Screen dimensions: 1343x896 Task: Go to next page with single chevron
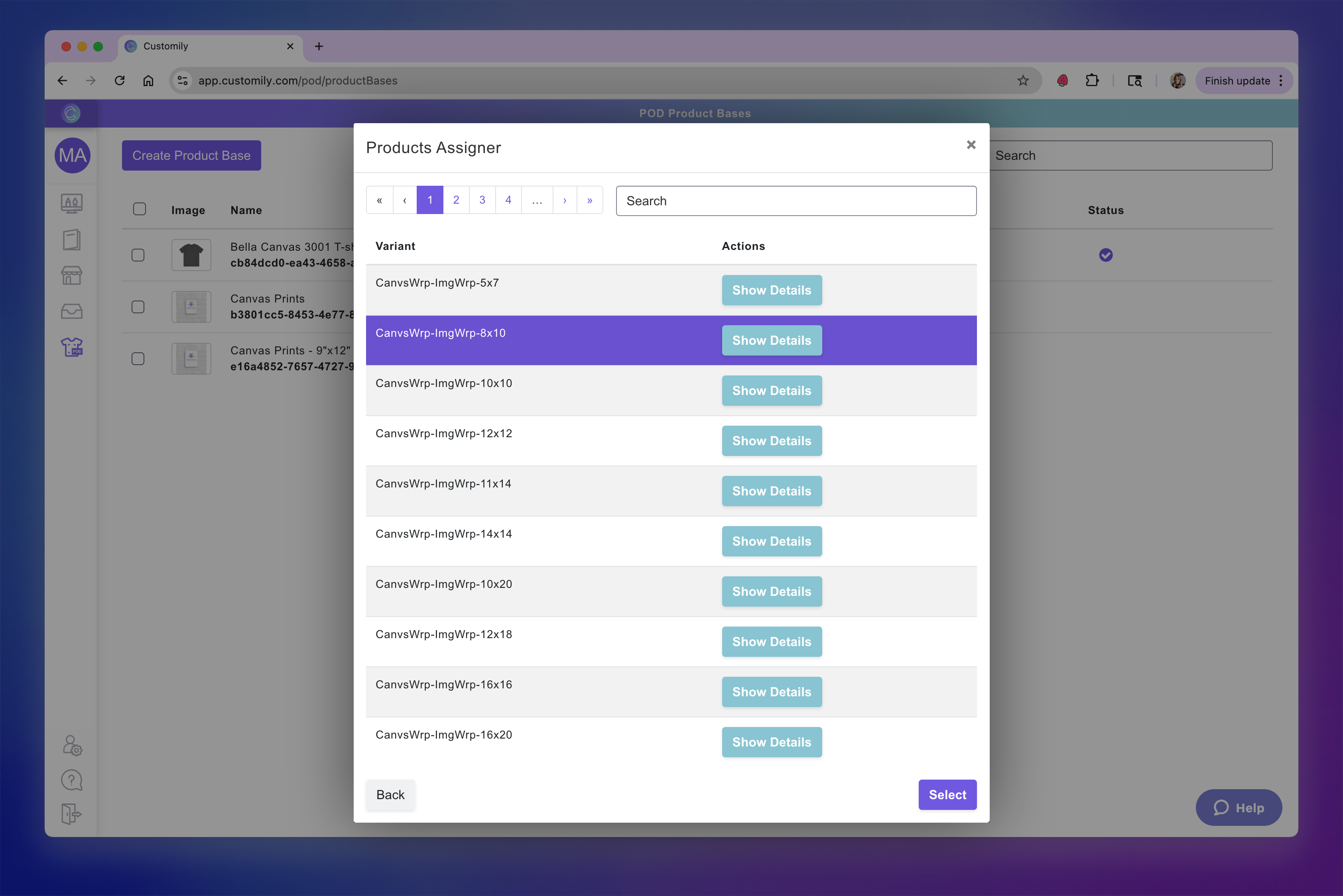coord(564,200)
